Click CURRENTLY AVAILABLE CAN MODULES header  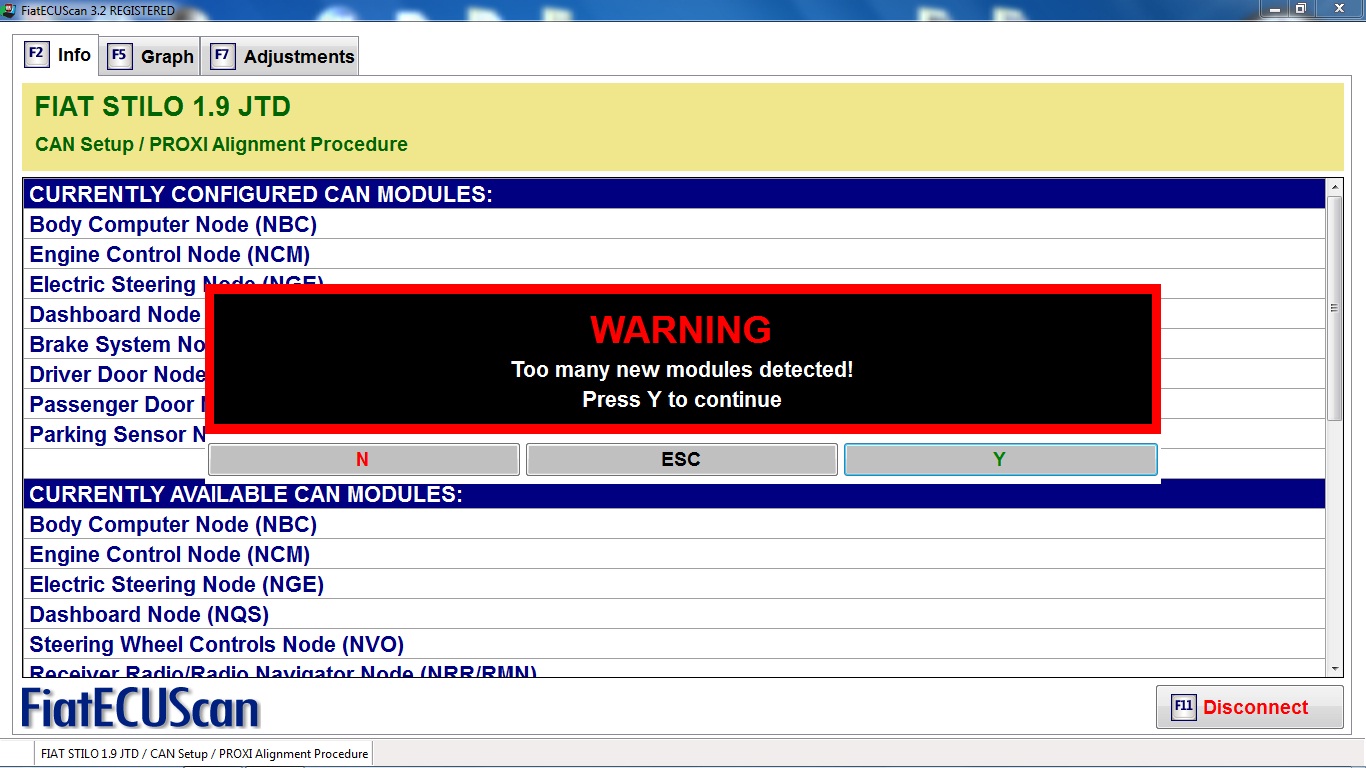(675, 494)
